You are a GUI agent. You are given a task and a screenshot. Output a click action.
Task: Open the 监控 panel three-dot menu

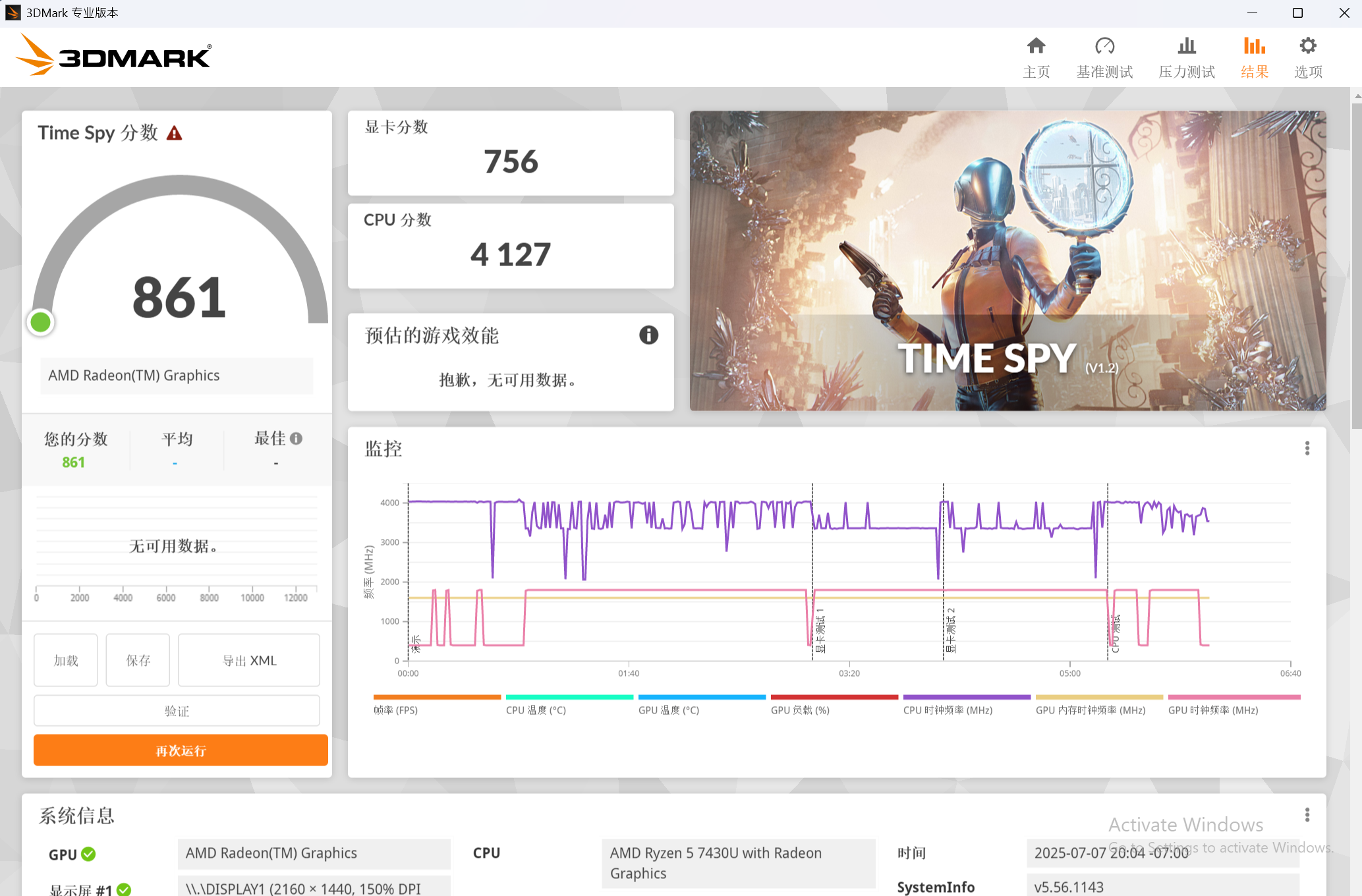click(1307, 449)
